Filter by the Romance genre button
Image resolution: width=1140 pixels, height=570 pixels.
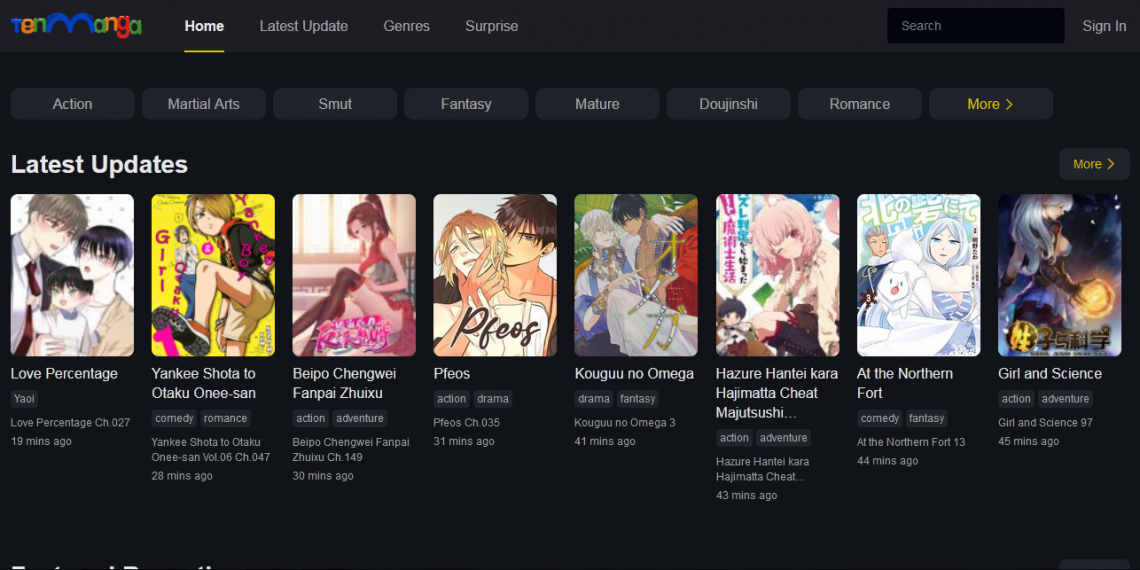[859, 104]
